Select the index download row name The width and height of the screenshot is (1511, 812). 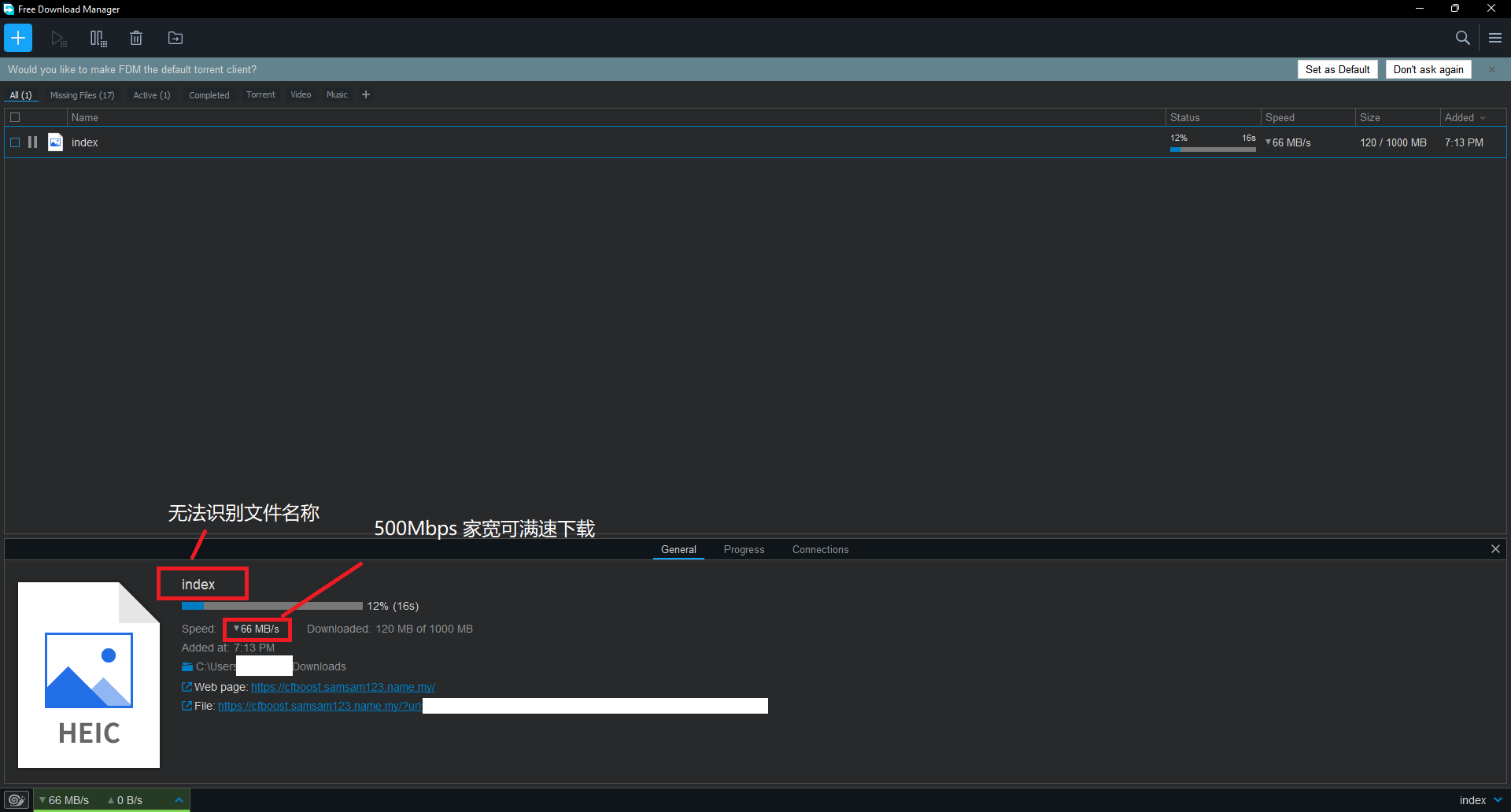tap(85, 142)
